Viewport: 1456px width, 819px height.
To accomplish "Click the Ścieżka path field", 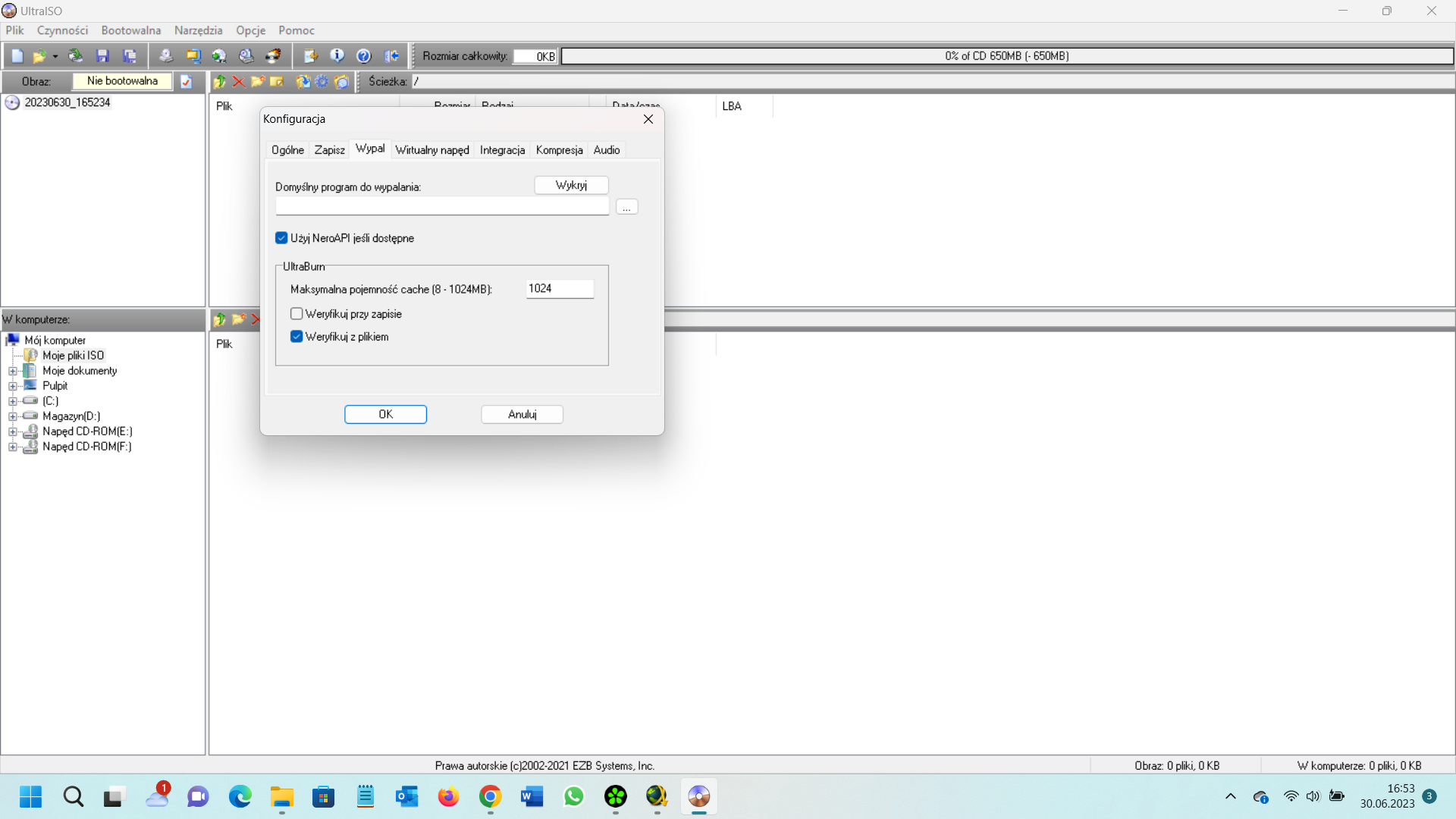I will (x=932, y=81).
